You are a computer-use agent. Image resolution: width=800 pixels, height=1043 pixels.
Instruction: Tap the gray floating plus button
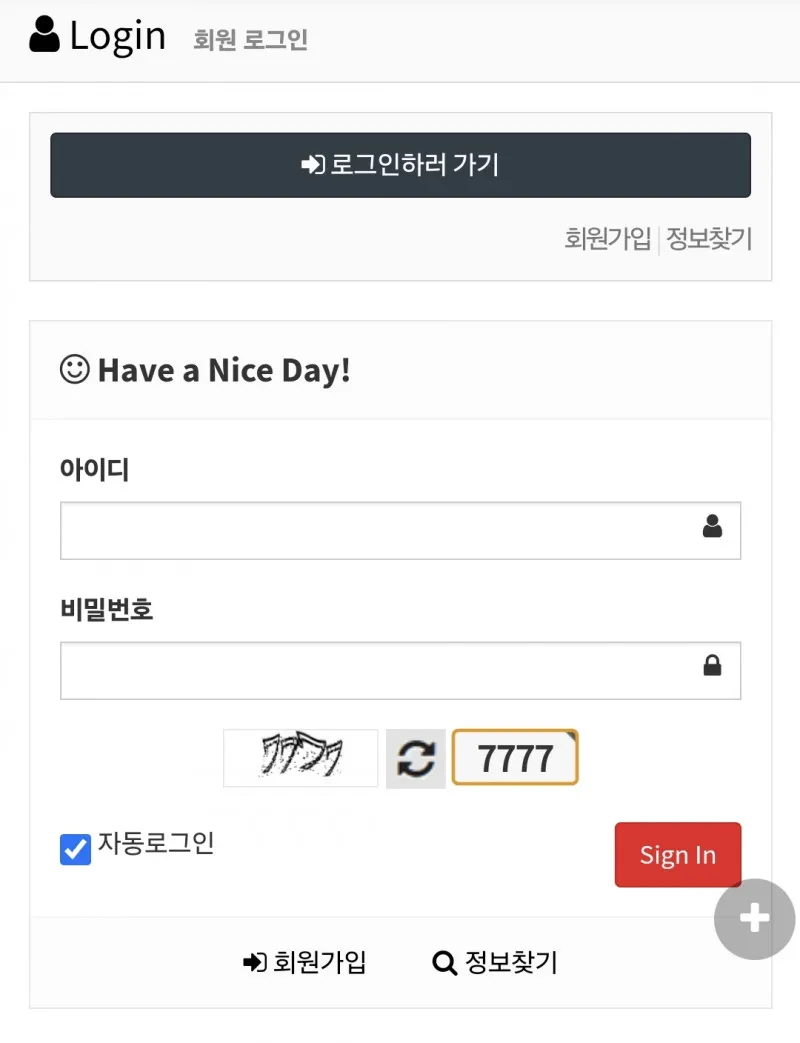(754, 919)
